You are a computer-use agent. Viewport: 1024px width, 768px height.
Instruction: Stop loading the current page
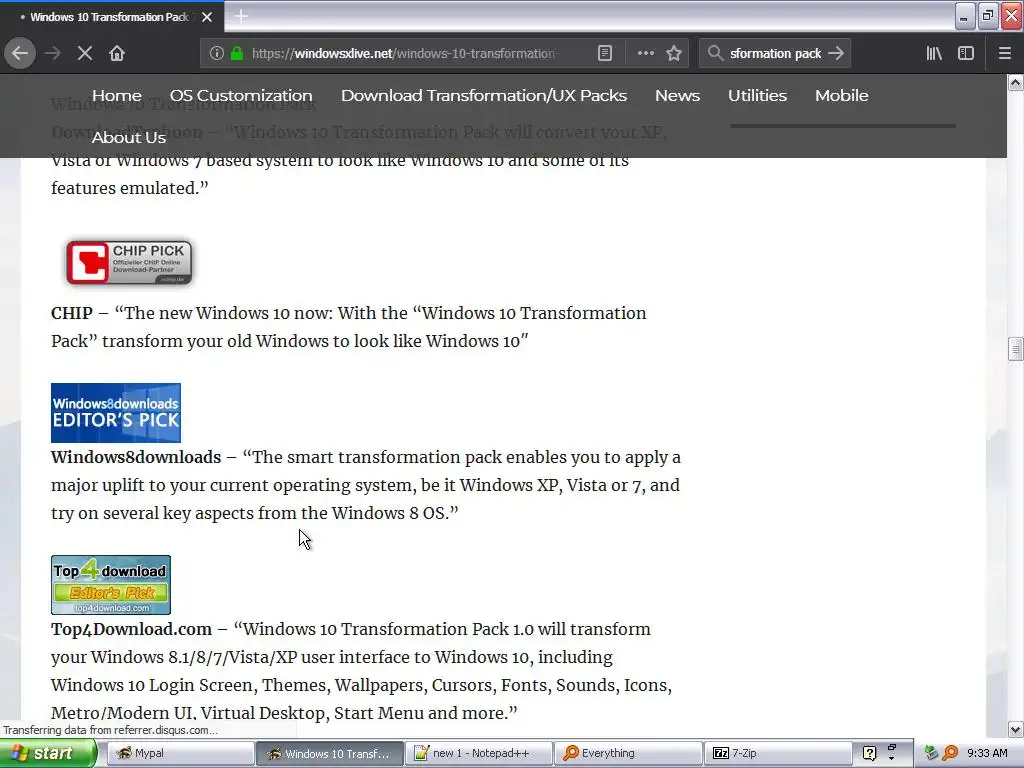pyautogui.click(x=84, y=53)
